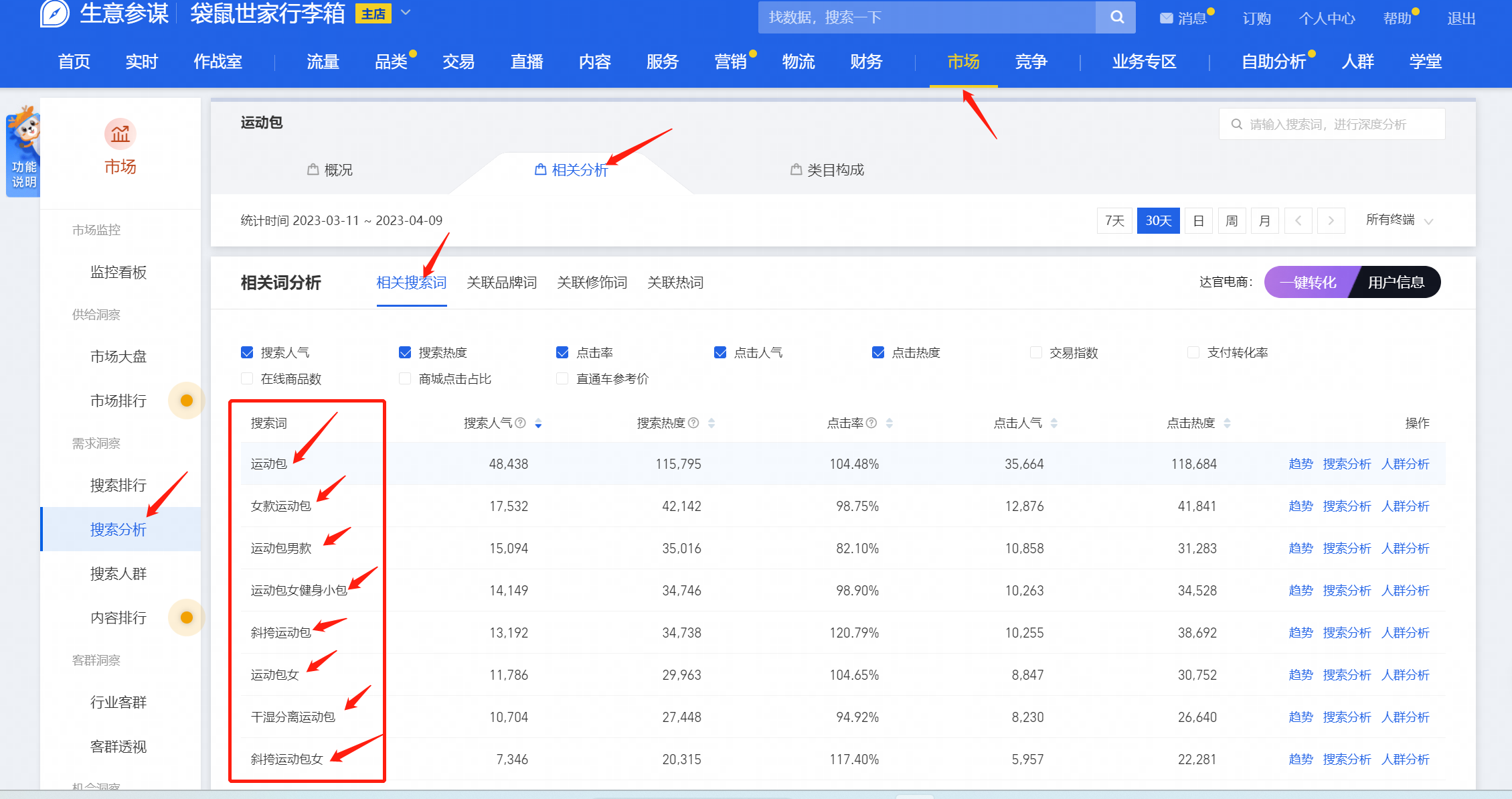This screenshot has height=799, width=1512.
Task: Uncheck the 搜索人气 checkbox
Action: [247, 352]
